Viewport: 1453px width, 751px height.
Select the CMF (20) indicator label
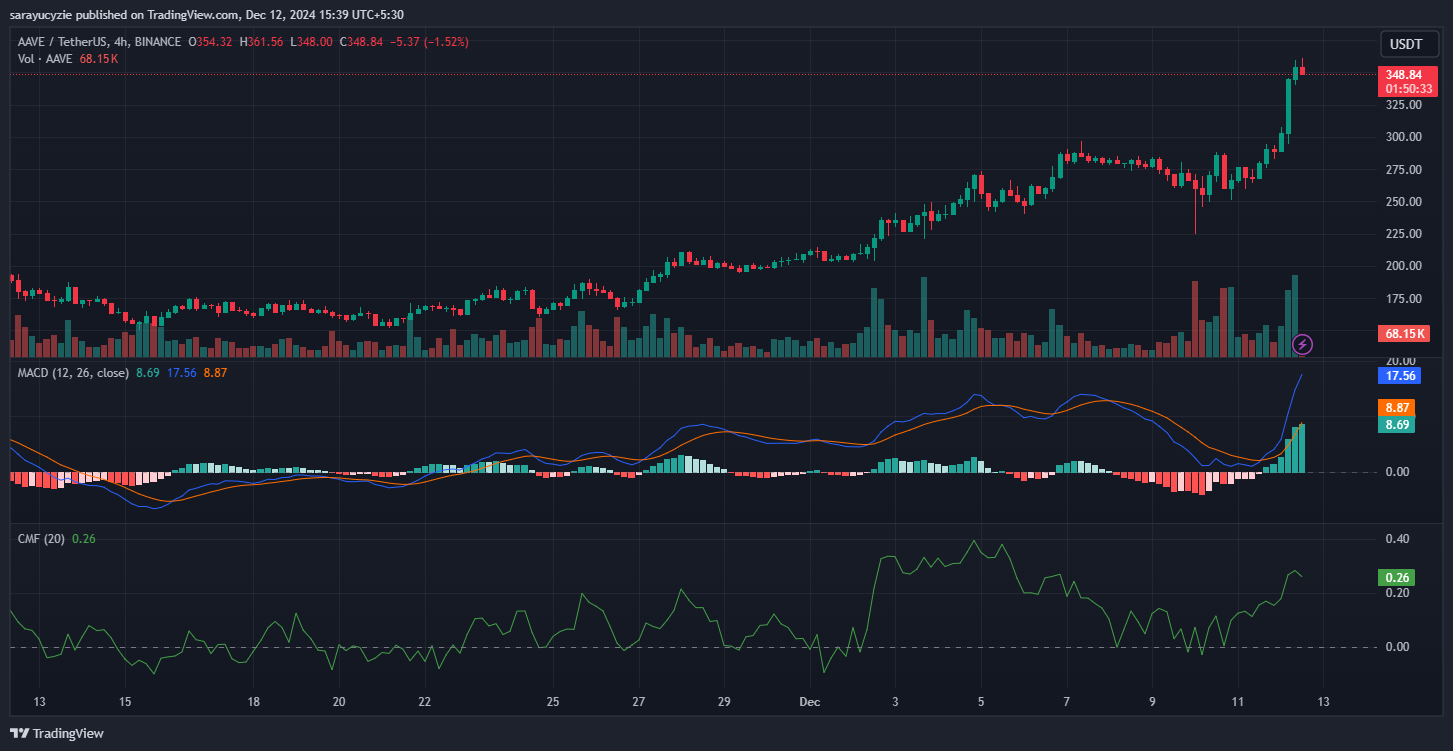pos(40,538)
